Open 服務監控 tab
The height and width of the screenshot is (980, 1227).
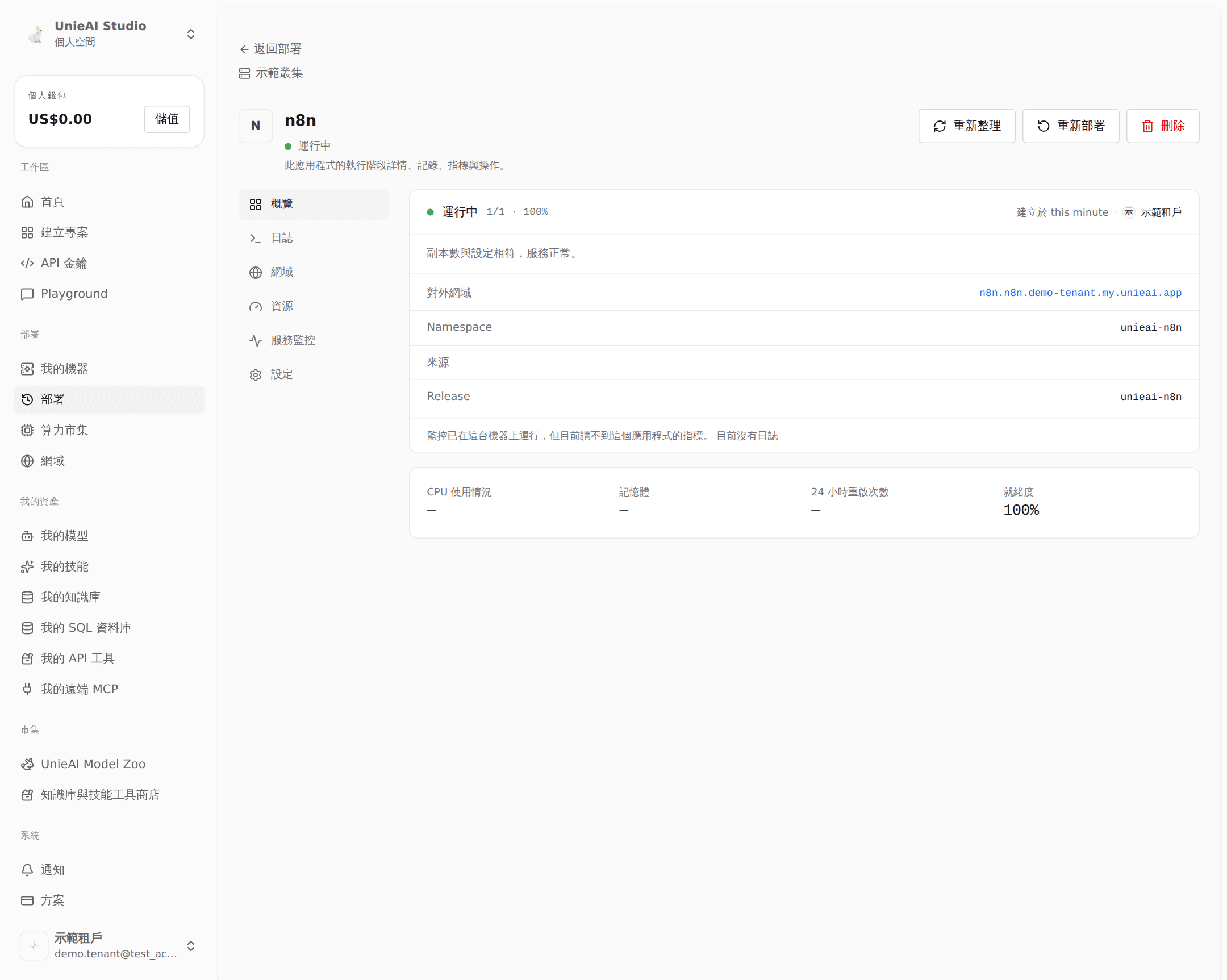[314, 341]
